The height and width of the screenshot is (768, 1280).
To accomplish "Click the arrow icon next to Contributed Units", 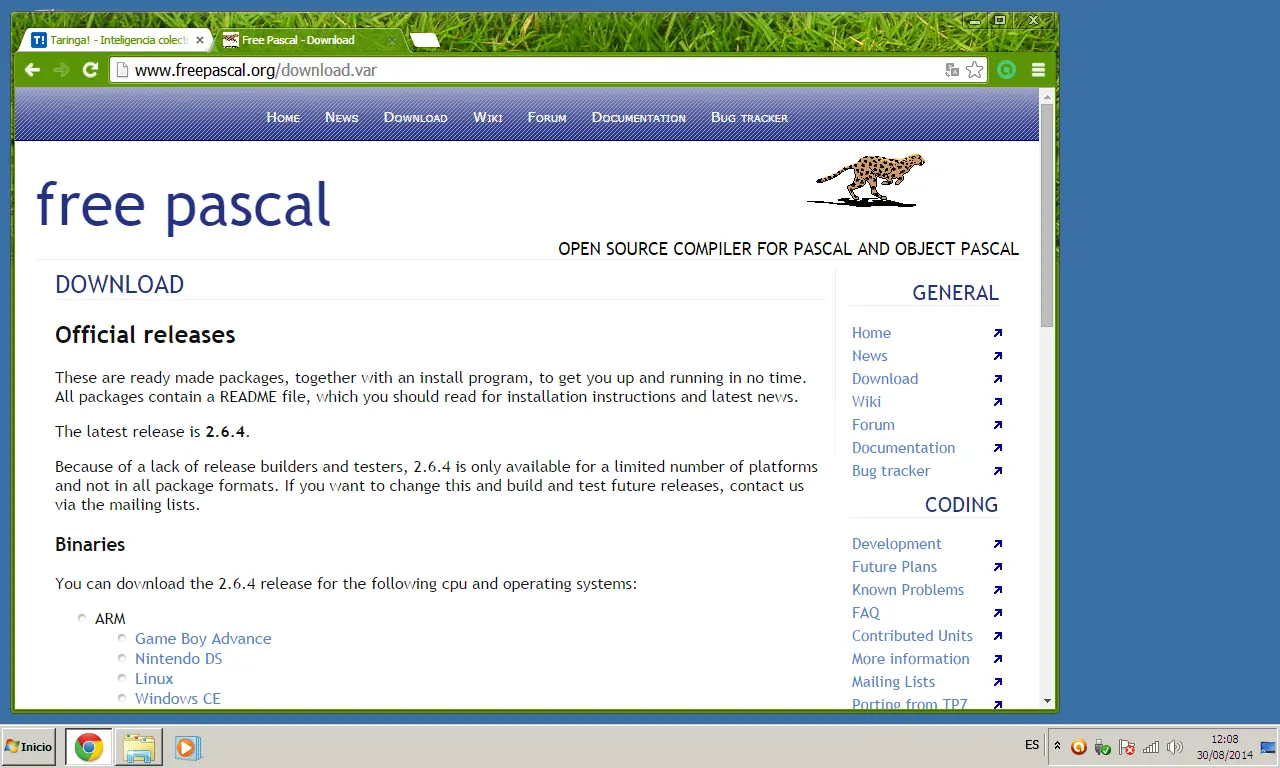I will (997, 636).
